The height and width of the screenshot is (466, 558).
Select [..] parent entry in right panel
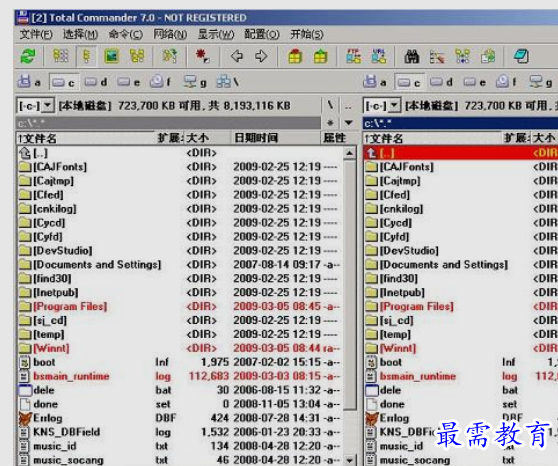(461, 153)
